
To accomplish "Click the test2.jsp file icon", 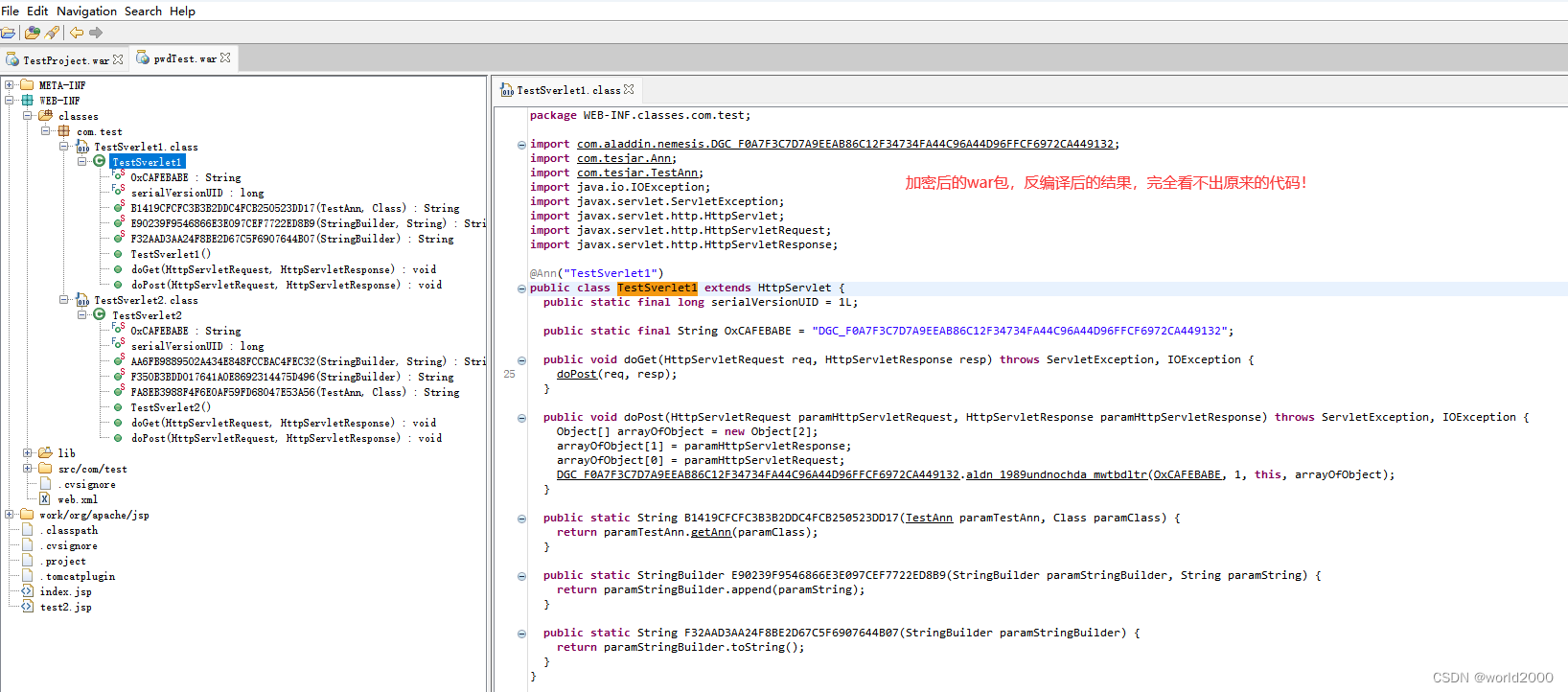I will point(28,607).
